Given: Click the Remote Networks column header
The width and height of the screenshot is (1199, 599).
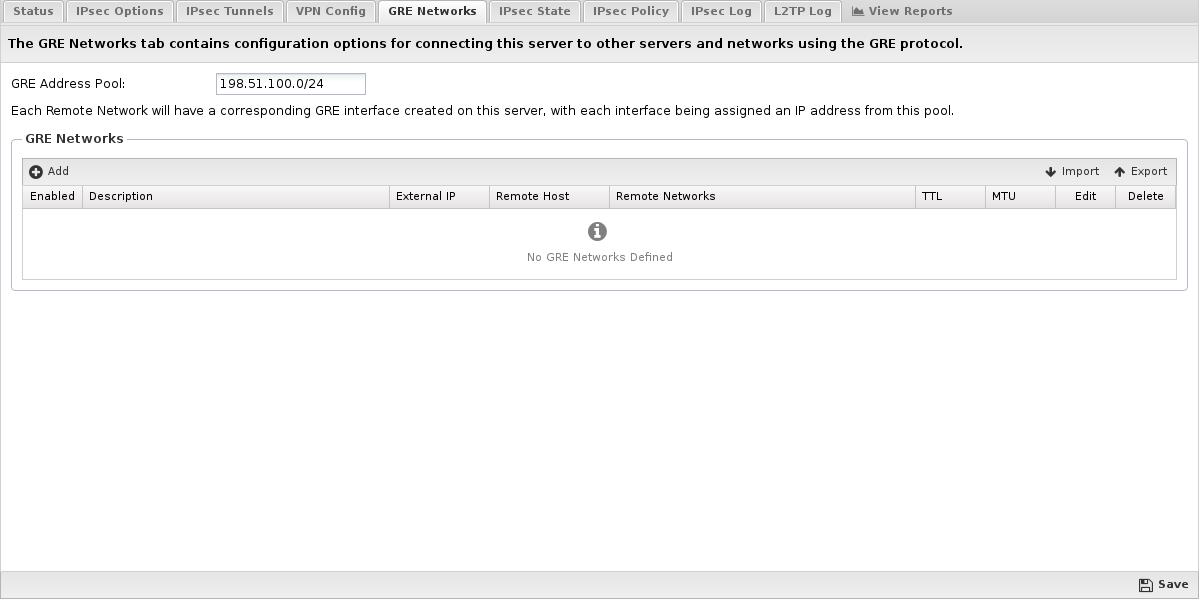Looking at the screenshot, I should (x=762, y=197).
